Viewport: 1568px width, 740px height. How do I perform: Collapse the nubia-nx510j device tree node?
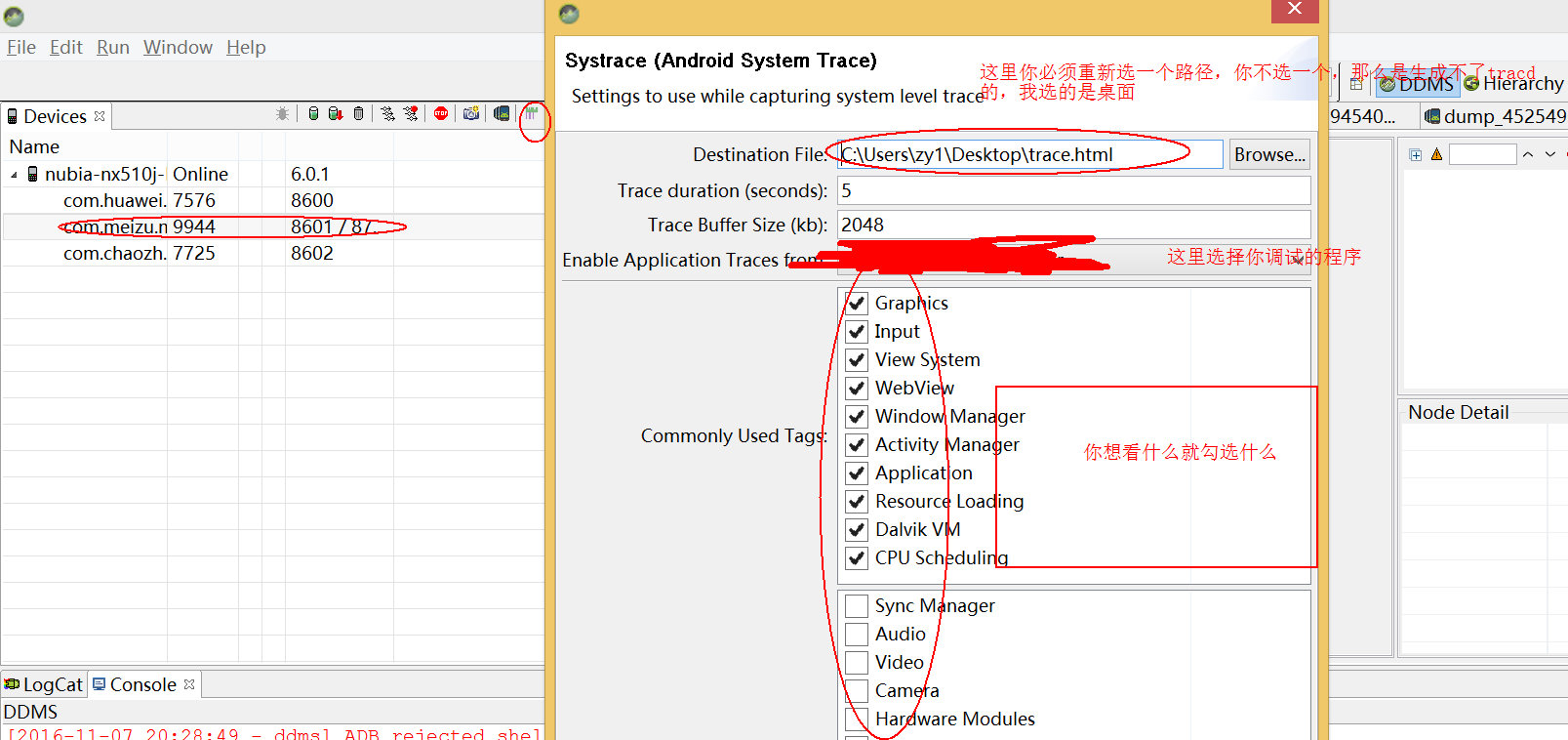coord(14,175)
